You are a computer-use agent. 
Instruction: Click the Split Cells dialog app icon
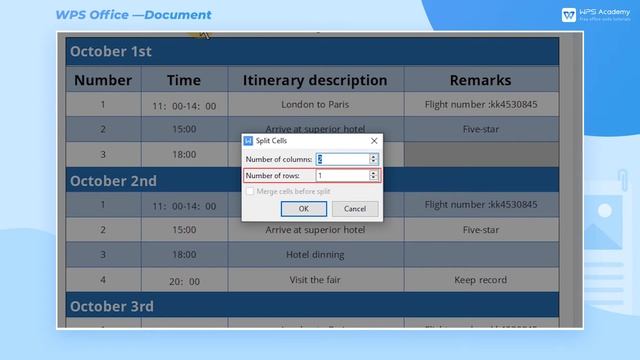(x=248, y=141)
